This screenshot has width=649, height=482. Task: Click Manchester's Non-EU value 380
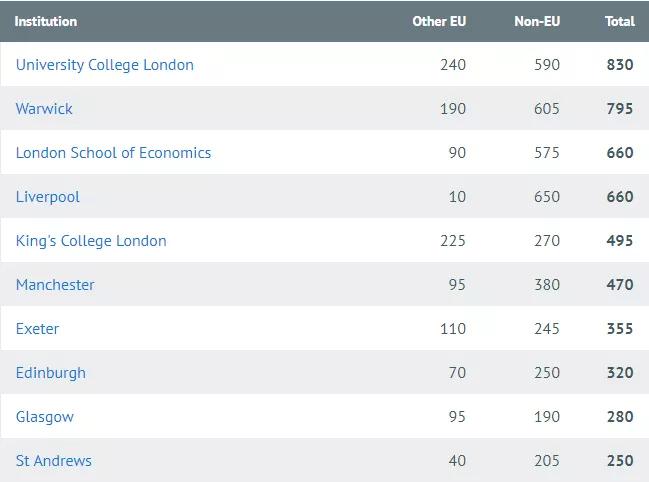pos(547,285)
